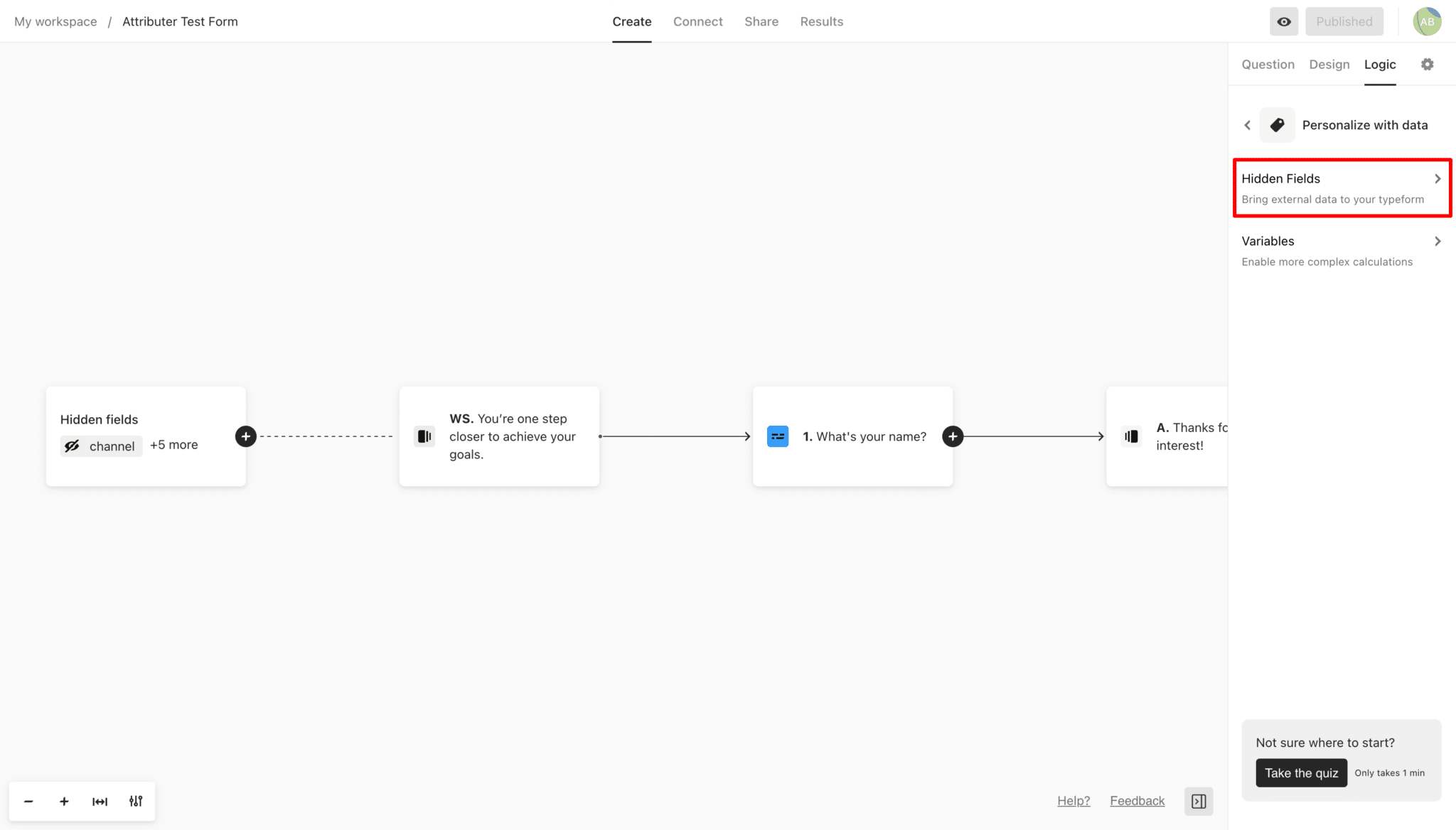Click the channel hidden field chip
Image resolution: width=1456 pixels, height=830 pixels.
pyautogui.click(x=102, y=446)
